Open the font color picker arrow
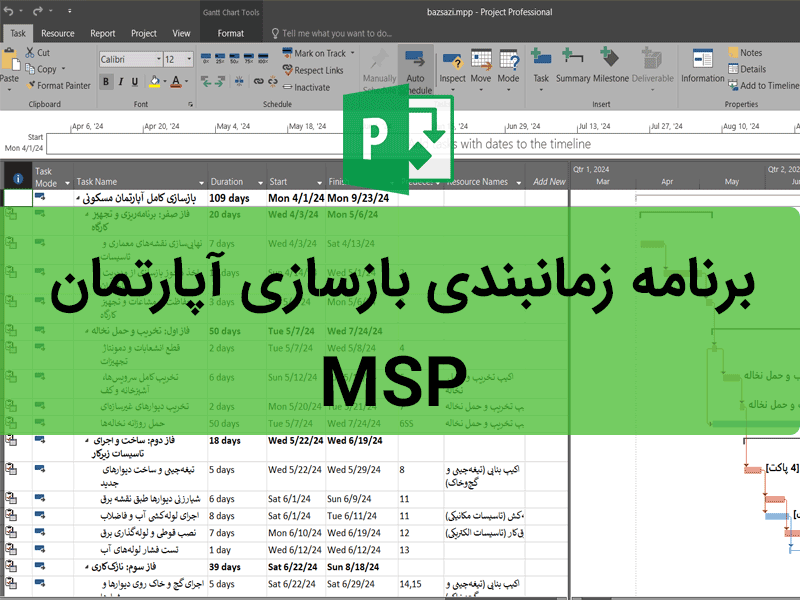 click(x=186, y=82)
